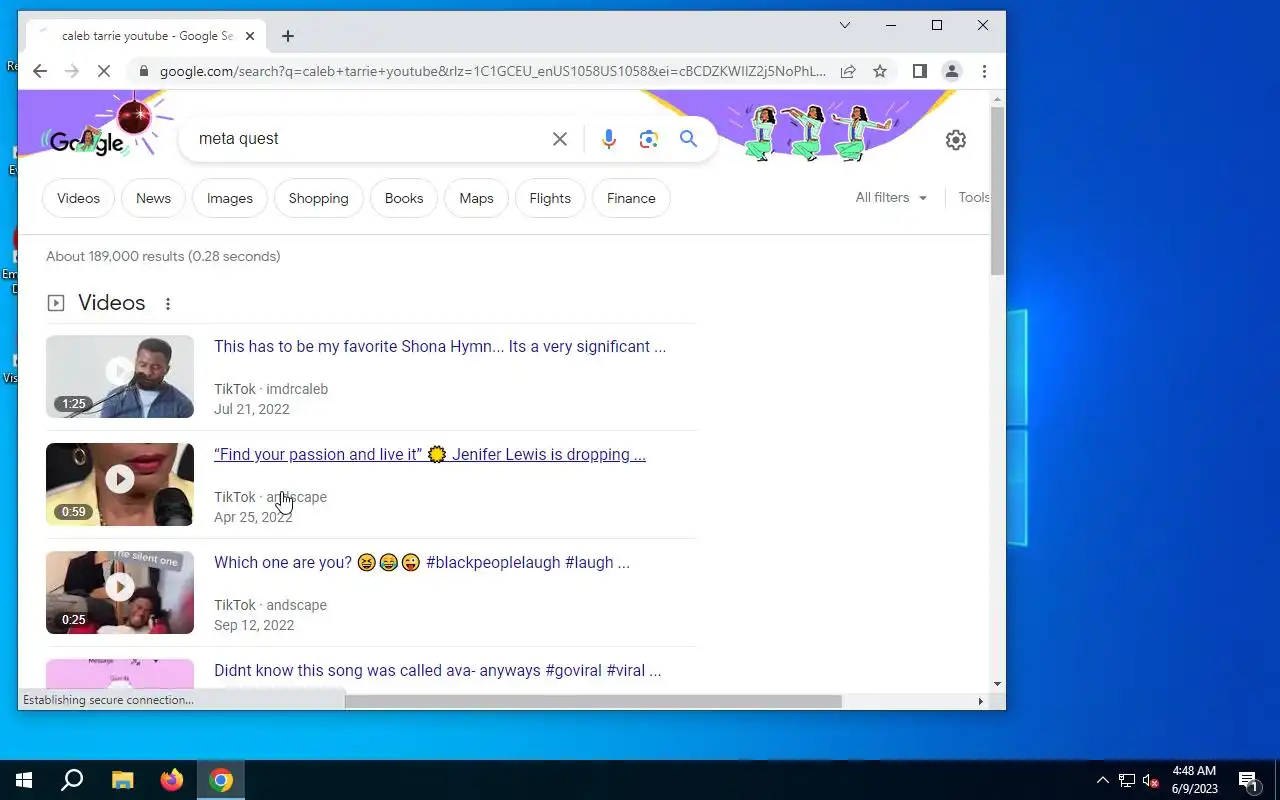Close the caleb tarrie youtube tab
The image size is (1280, 800).
(x=250, y=36)
